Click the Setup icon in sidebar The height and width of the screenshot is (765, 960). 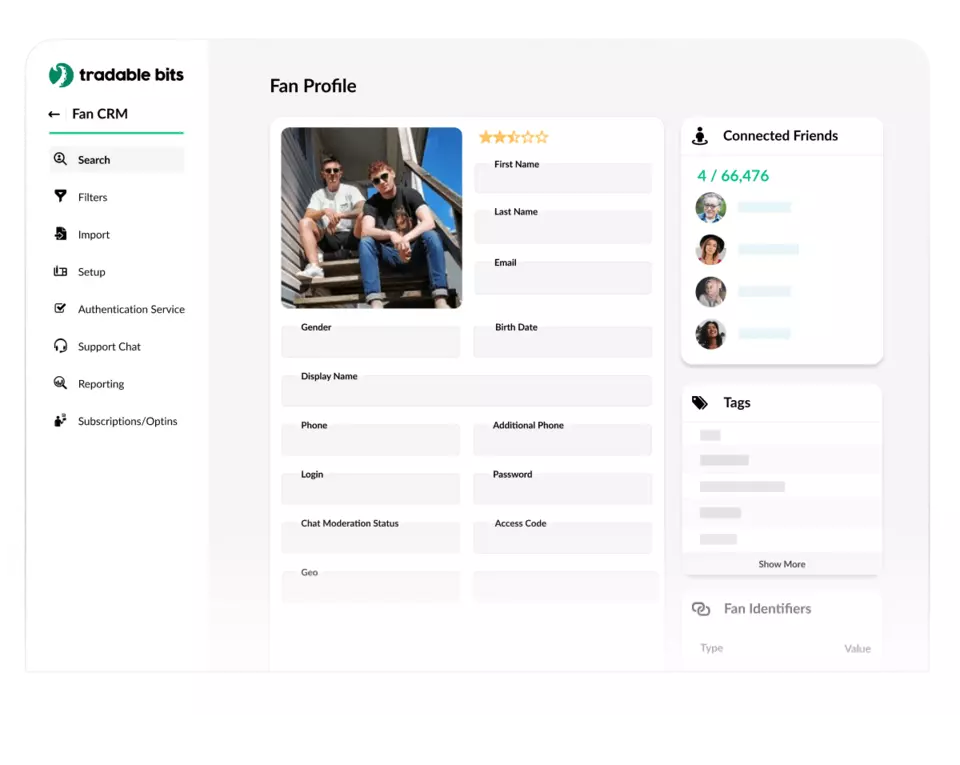(x=60, y=272)
